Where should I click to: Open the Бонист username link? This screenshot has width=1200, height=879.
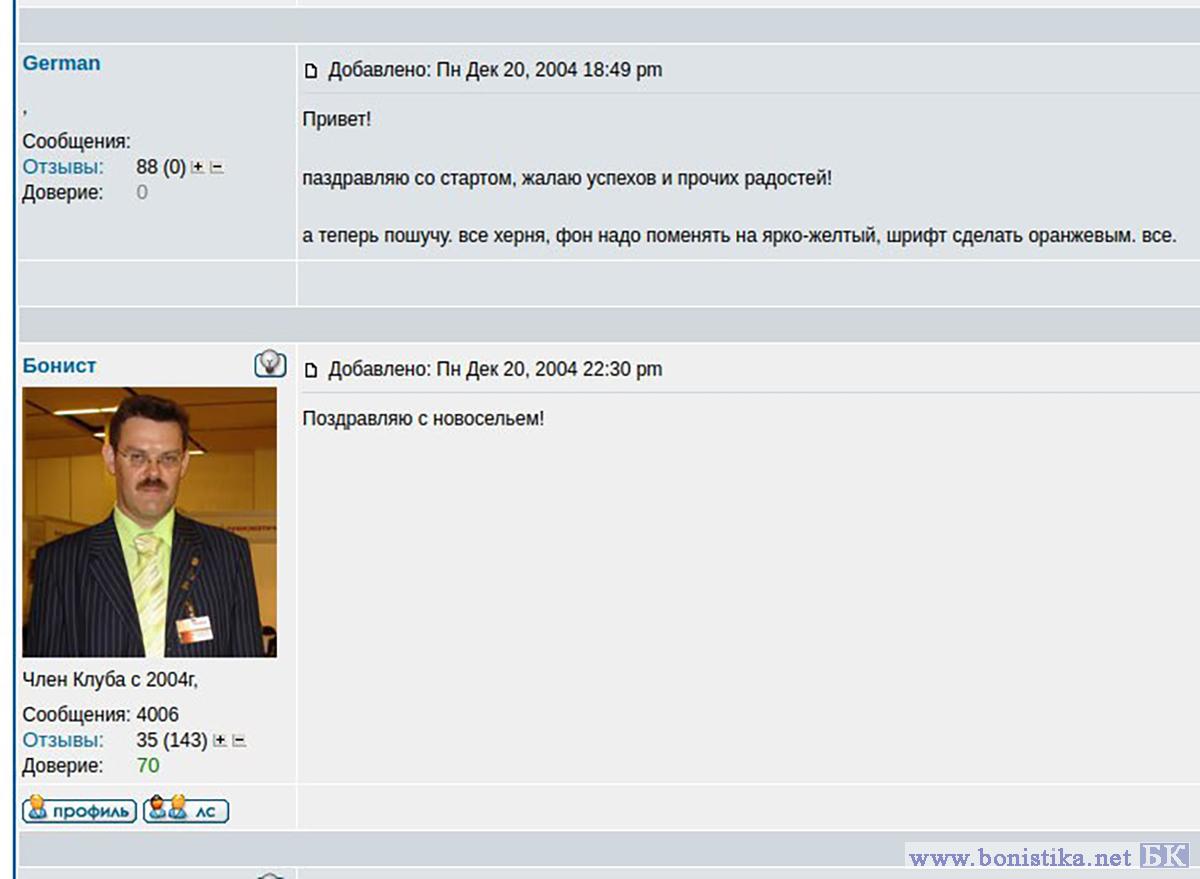point(59,366)
